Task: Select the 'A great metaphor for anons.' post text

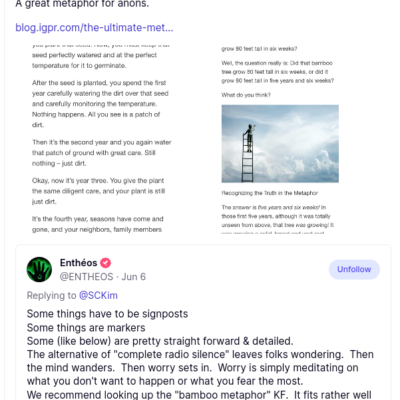Action: pos(82,4)
